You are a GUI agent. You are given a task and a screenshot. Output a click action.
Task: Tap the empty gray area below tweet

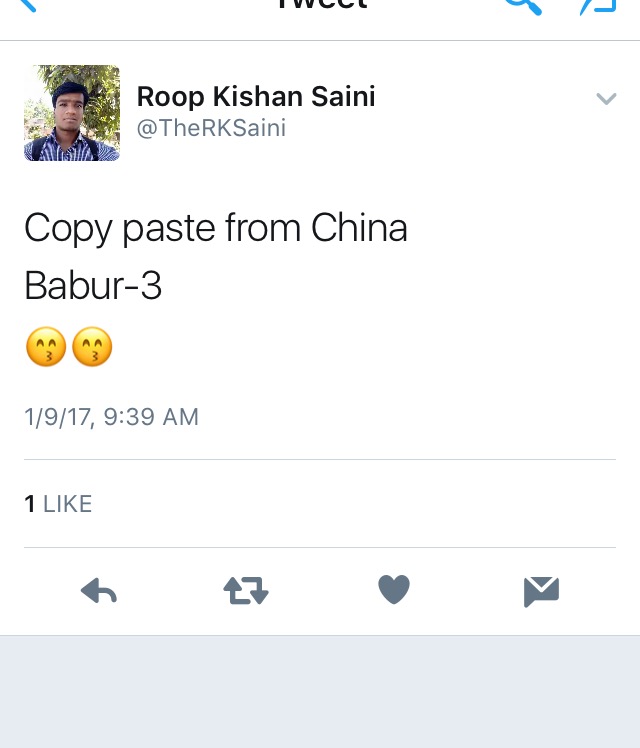tap(320, 692)
